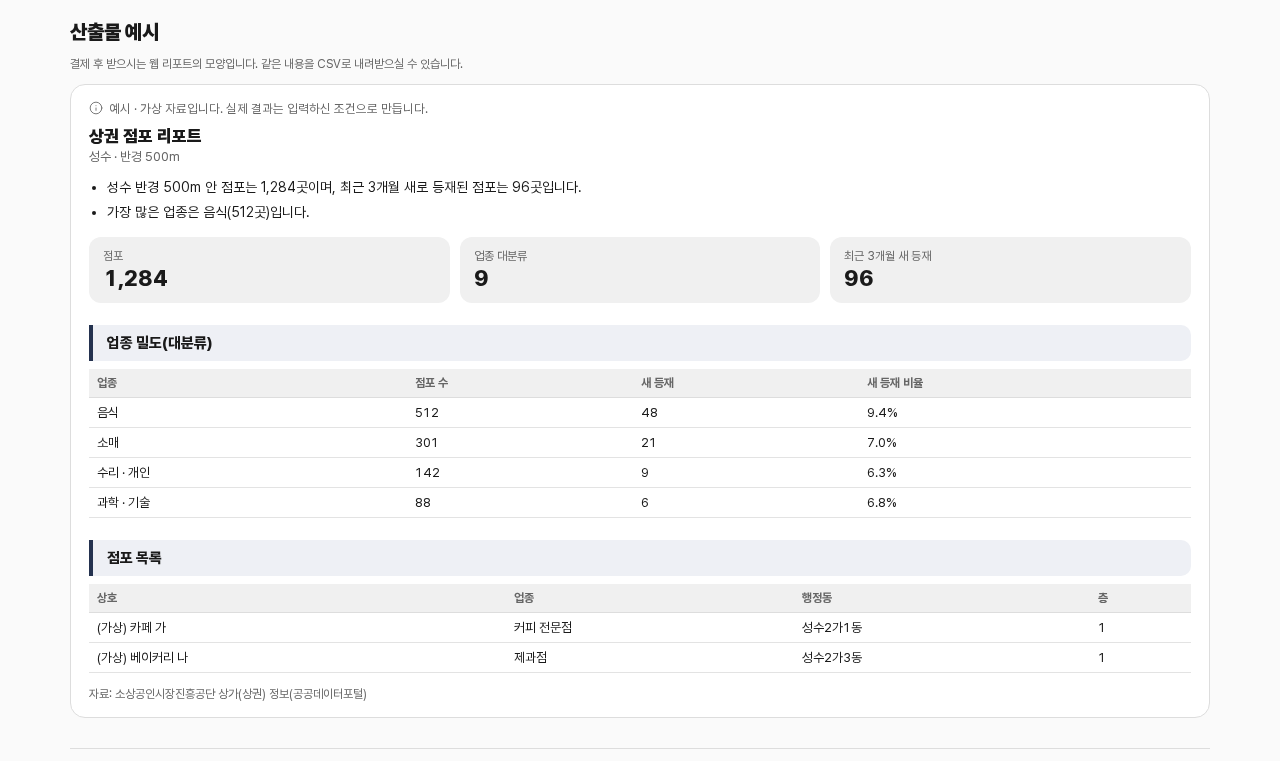Click the bullet about most common 업종 음식(512곳)
The image size is (1280, 761).
208,212
